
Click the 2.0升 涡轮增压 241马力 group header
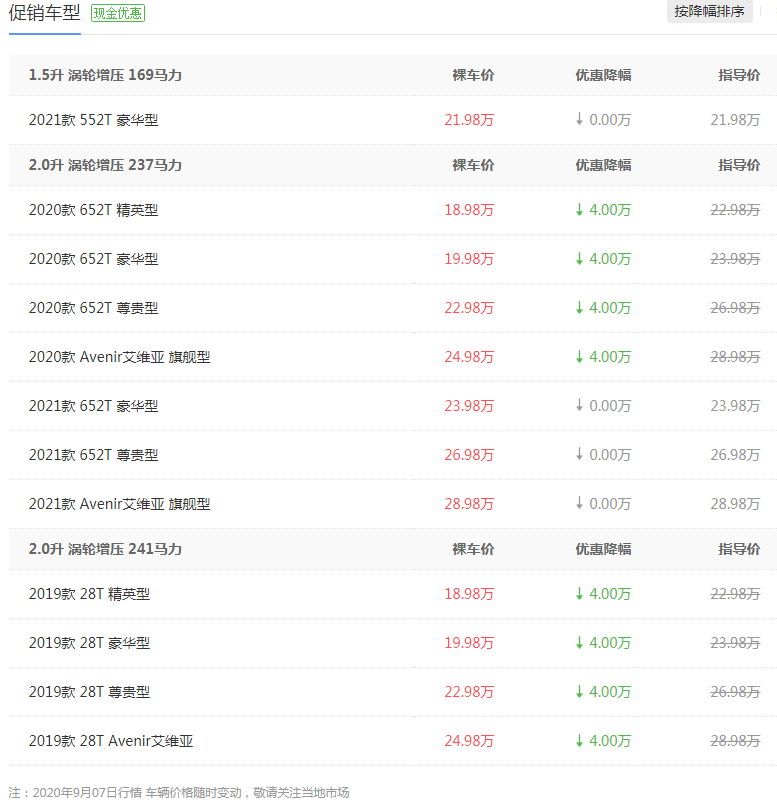[105, 549]
